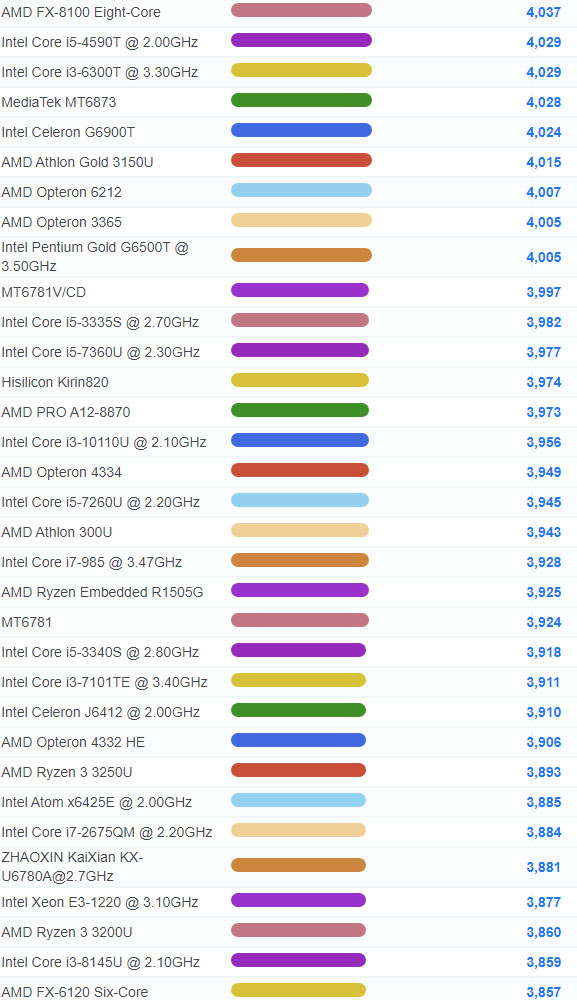
Task: Open the AMD FX-8100 Eight-Core link
Action: pos(81,12)
